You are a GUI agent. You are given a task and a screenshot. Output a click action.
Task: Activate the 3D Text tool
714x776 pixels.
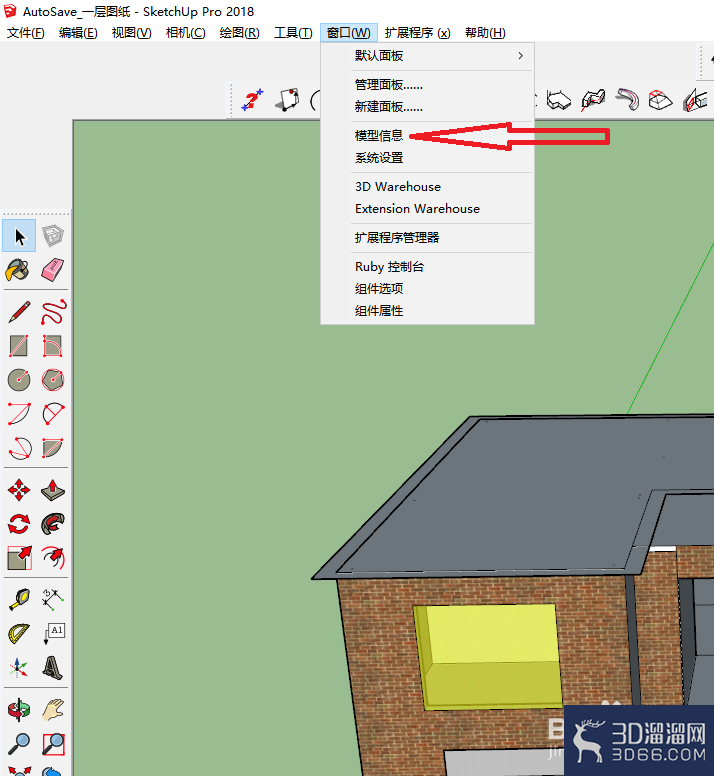52,668
